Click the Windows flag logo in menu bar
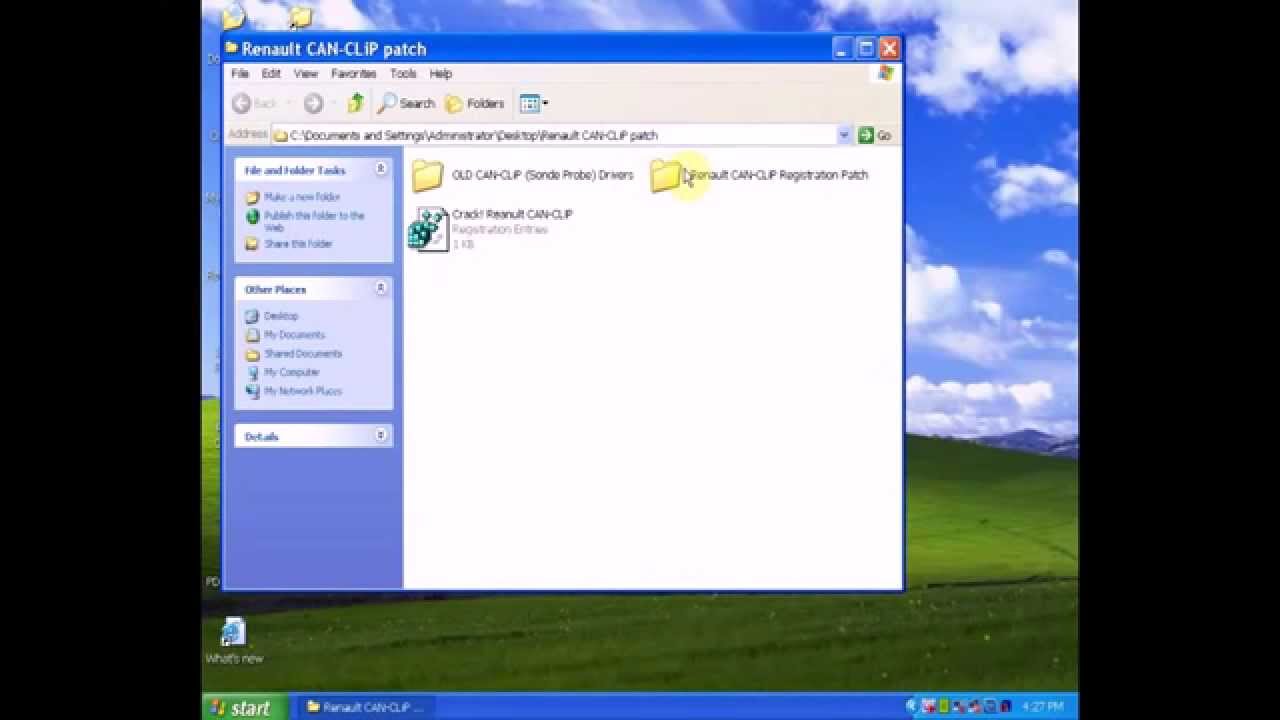 pyautogui.click(x=885, y=74)
